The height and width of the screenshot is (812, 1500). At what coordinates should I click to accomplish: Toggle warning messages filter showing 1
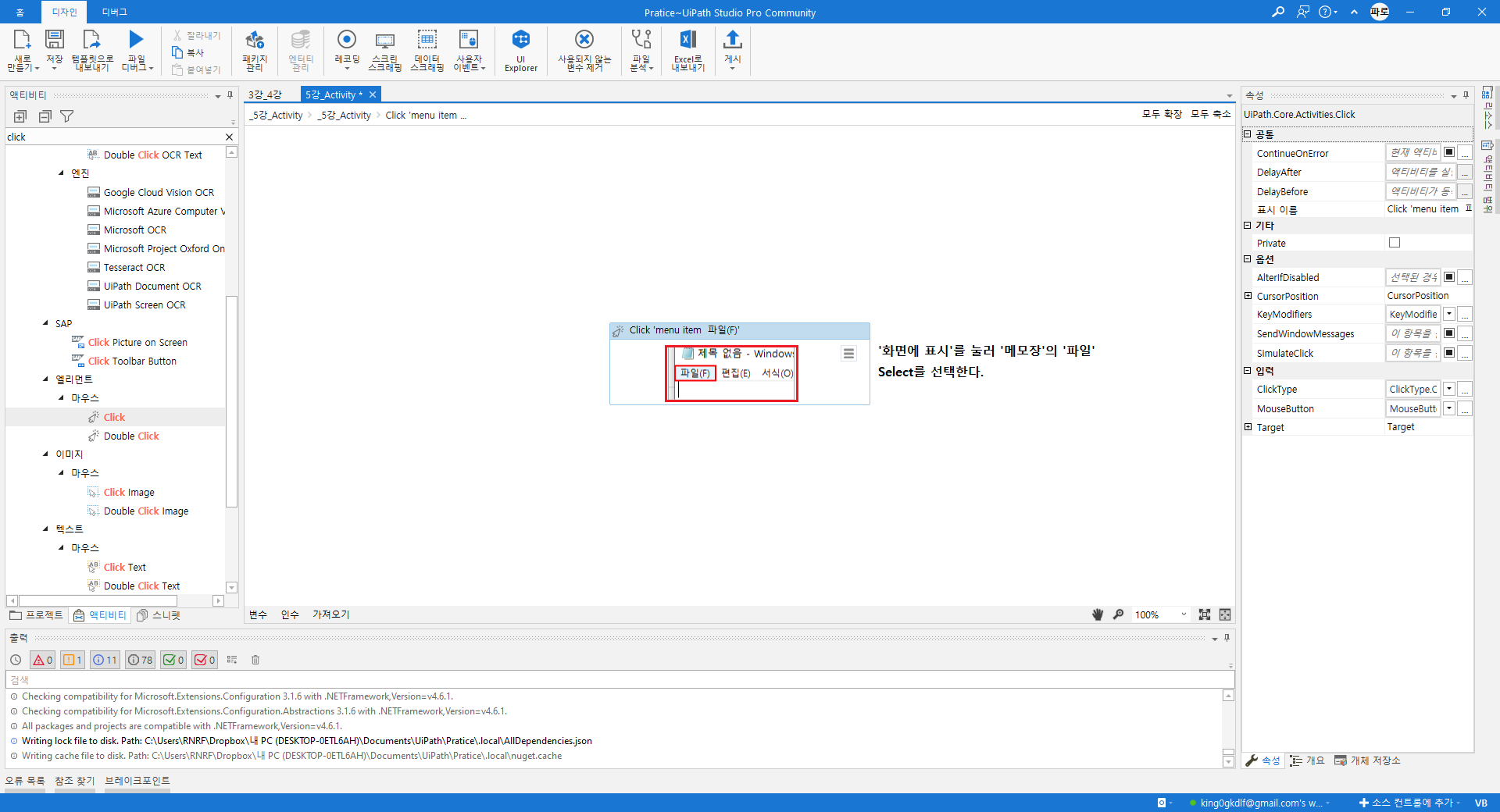tap(73, 660)
